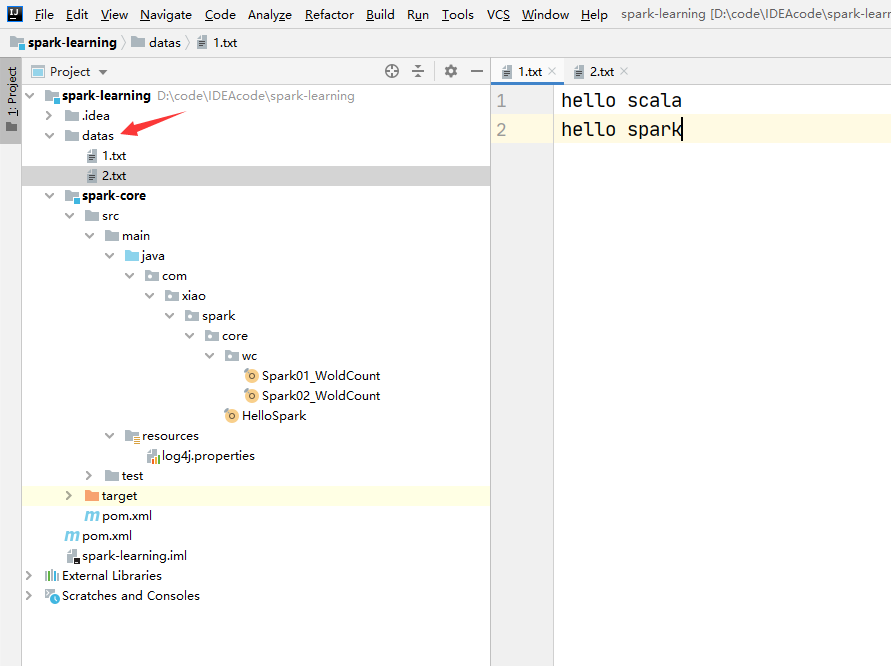The width and height of the screenshot is (891, 666).
Task: Open Project panel settings gear
Action: 451,71
